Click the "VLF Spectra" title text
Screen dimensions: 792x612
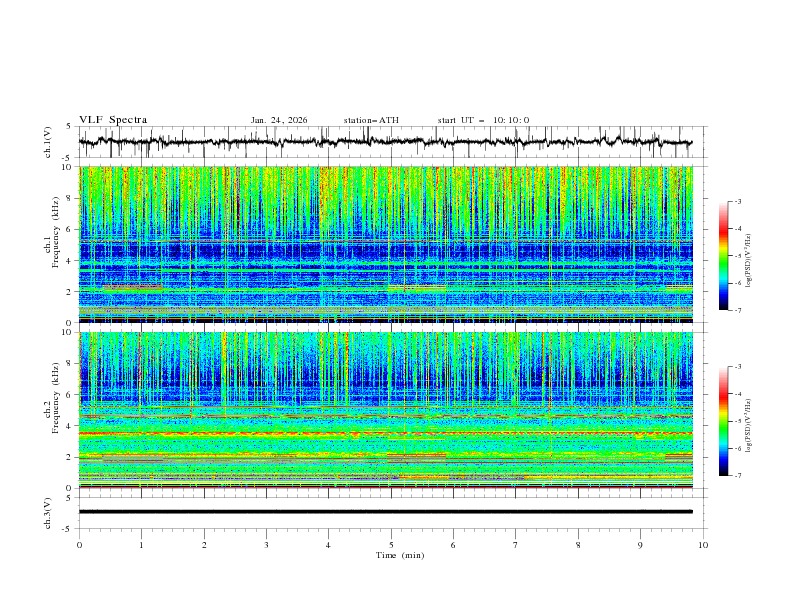(x=113, y=120)
